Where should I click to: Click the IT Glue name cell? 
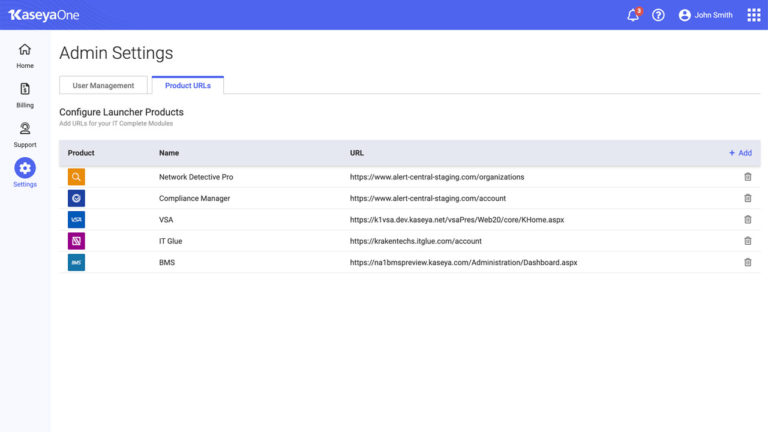click(170, 241)
